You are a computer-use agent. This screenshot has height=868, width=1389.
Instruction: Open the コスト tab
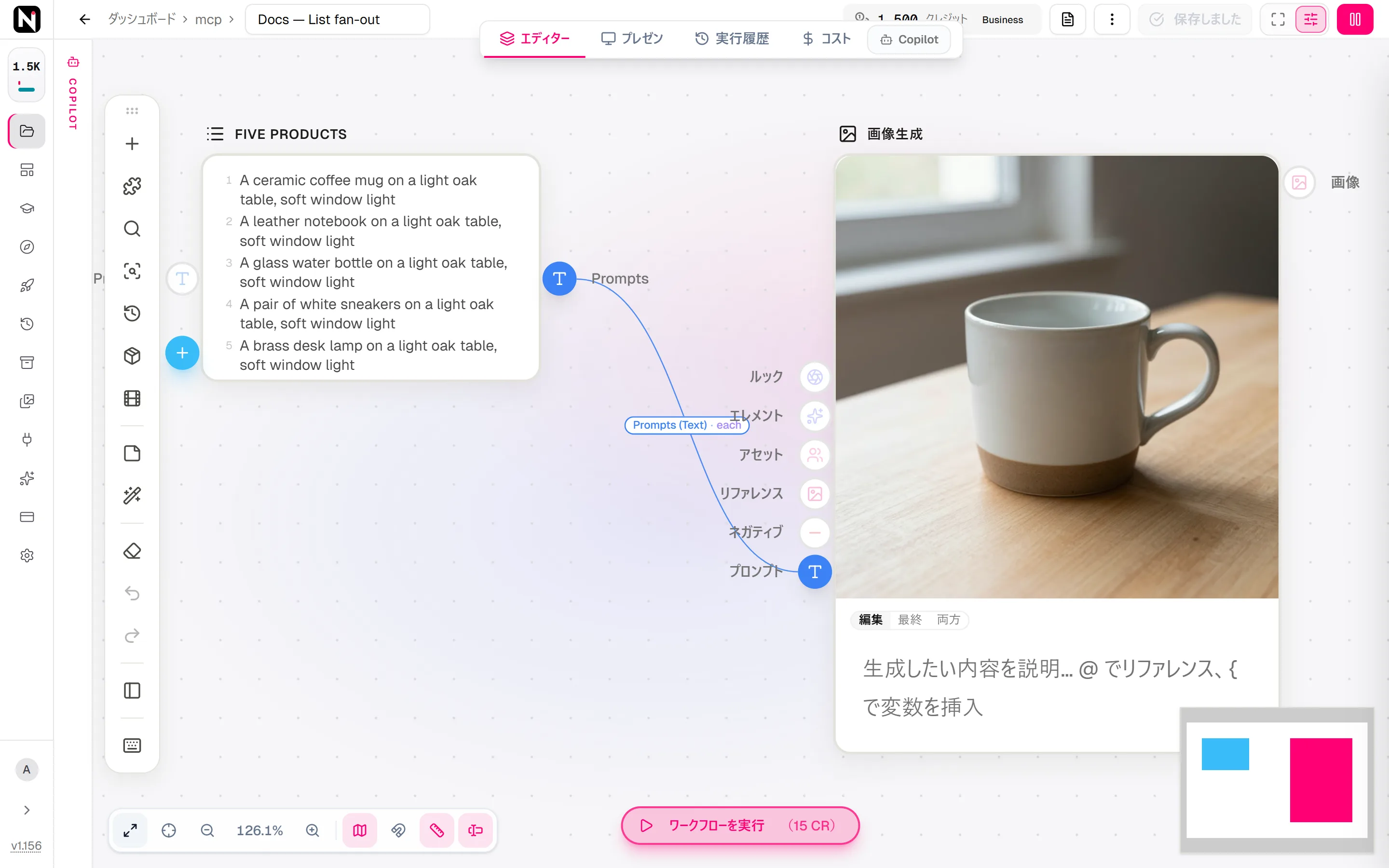826,39
